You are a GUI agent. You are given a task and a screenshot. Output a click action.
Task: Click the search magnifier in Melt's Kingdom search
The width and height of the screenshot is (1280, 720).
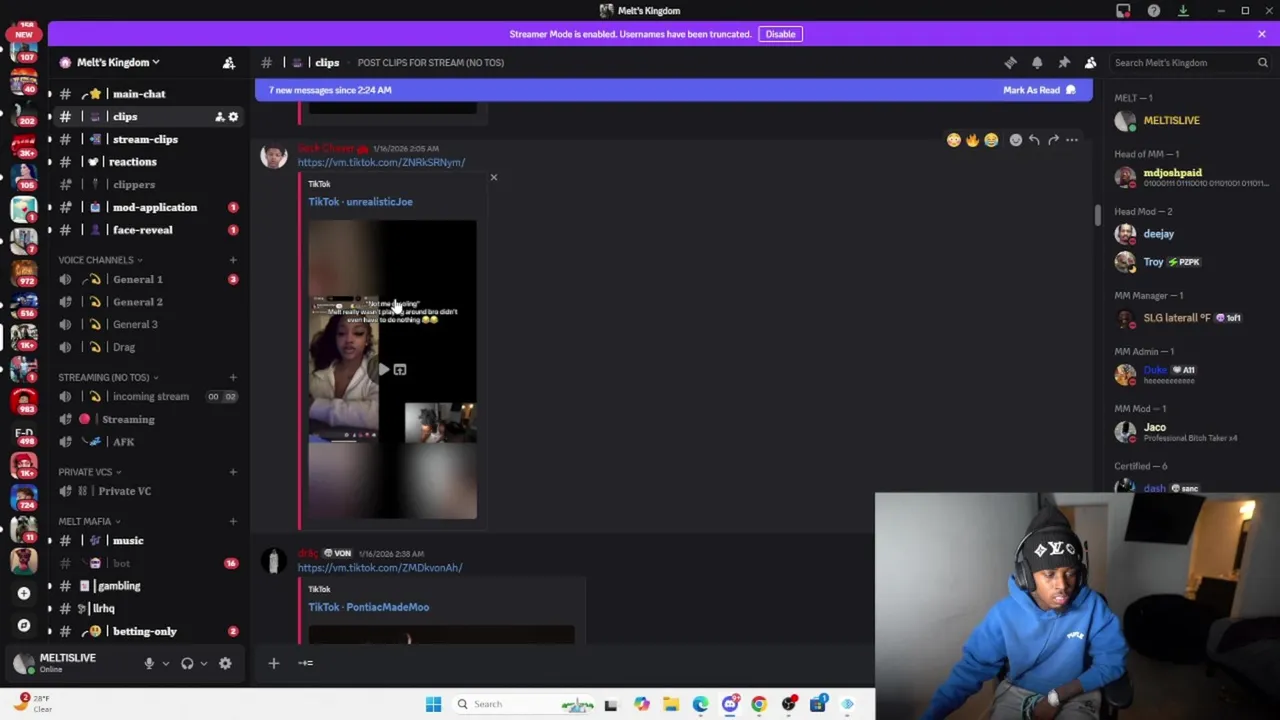click(1262, 62)
